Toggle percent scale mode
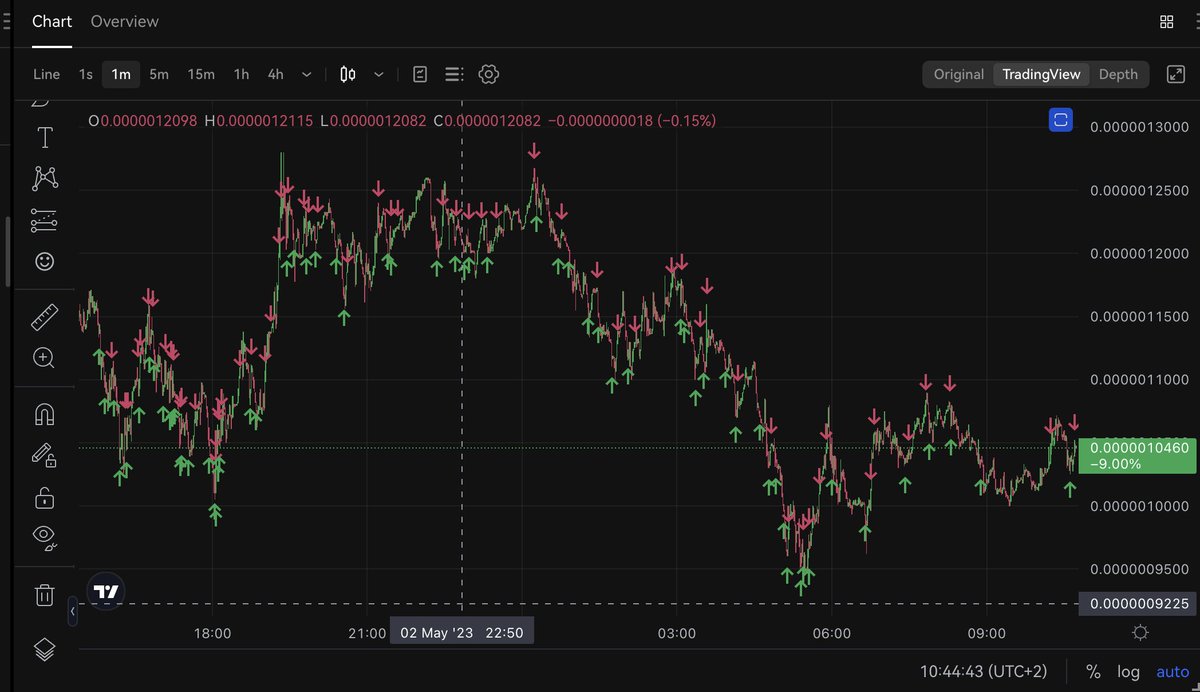 click(x=1093, y=672)
